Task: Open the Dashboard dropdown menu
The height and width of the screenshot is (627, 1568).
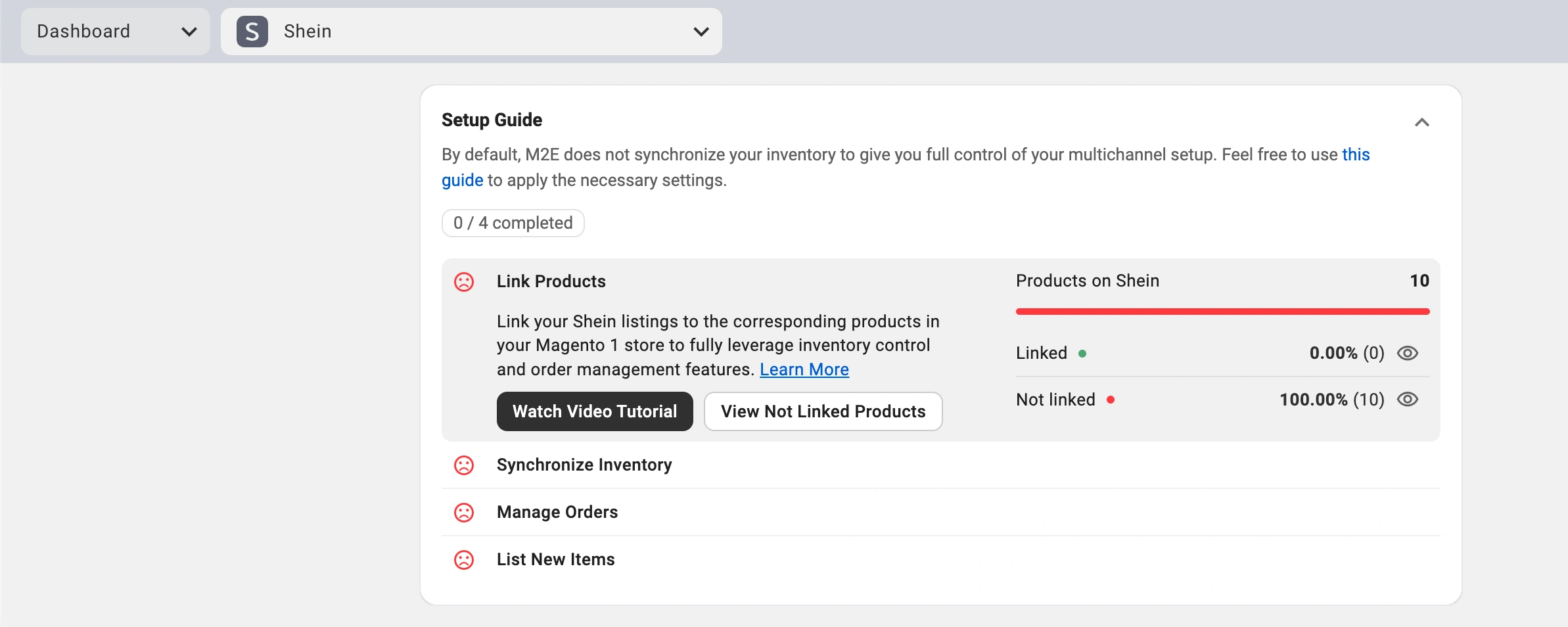Action: click(x=116, y=32)
